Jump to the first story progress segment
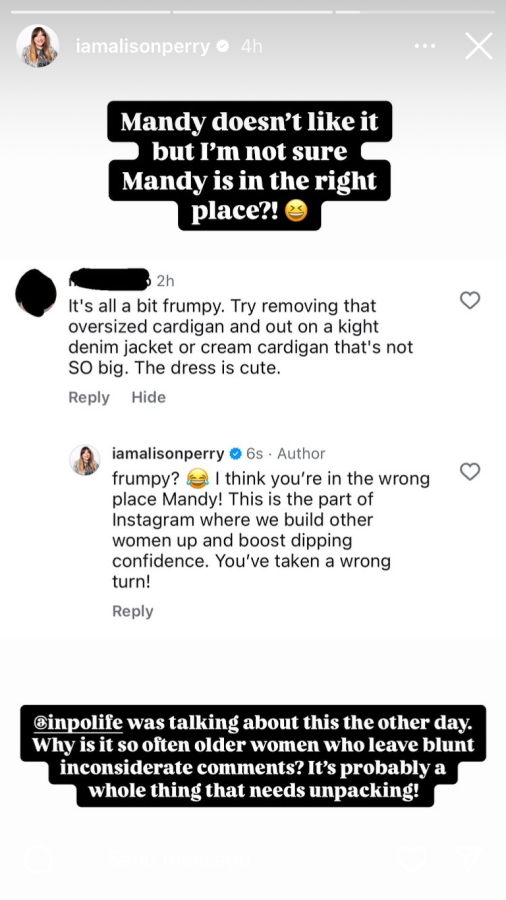The width and height of the screenshot is (506, 900). 91,11
